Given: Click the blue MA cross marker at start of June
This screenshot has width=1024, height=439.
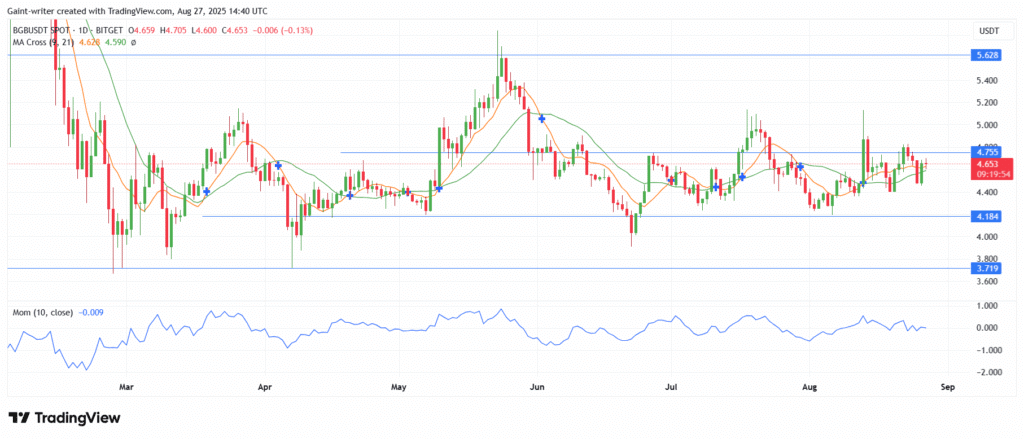Looking at the screenshot, I should [541, 118].
